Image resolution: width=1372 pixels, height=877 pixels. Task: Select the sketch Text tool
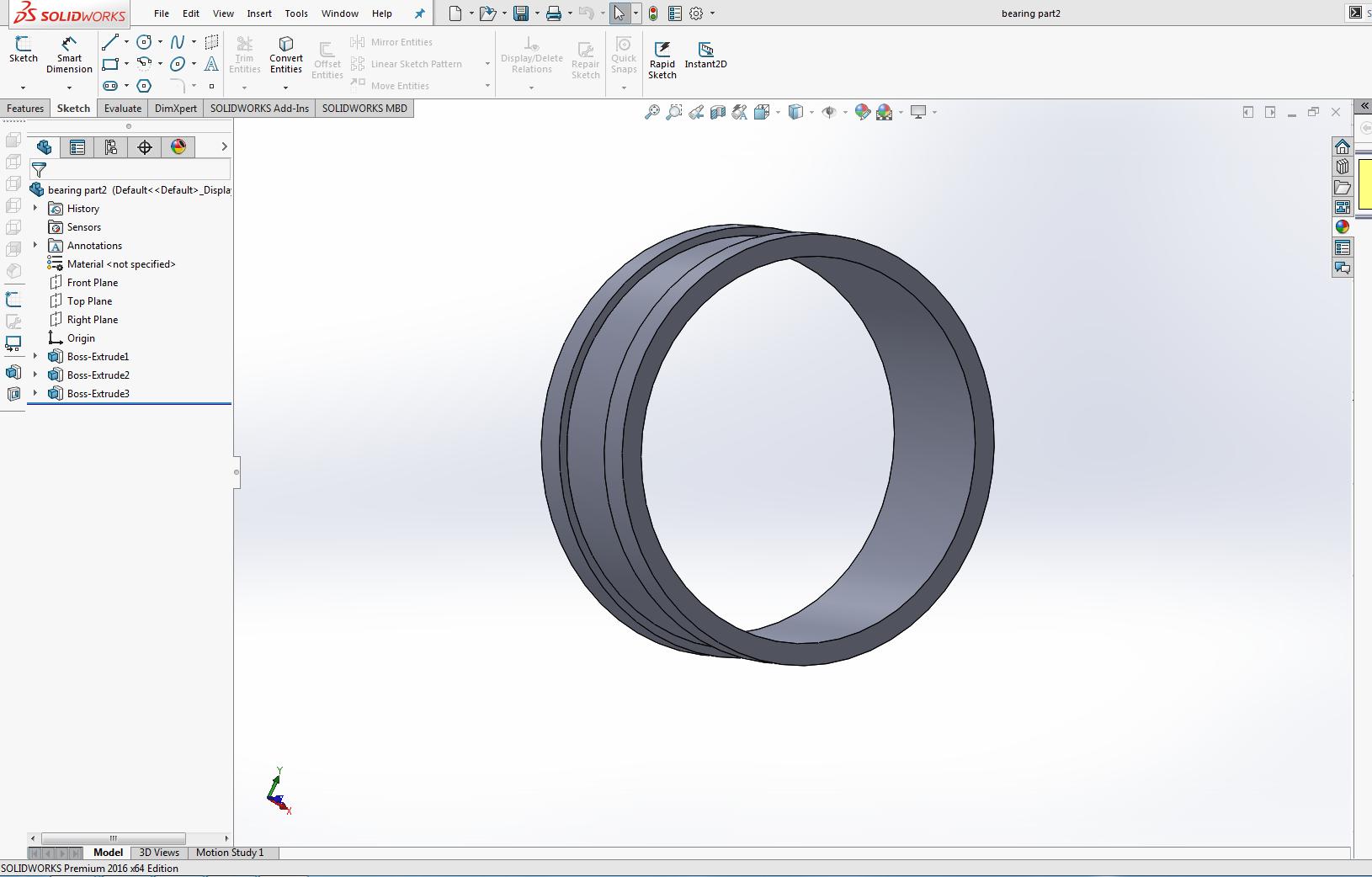point(211,64)
